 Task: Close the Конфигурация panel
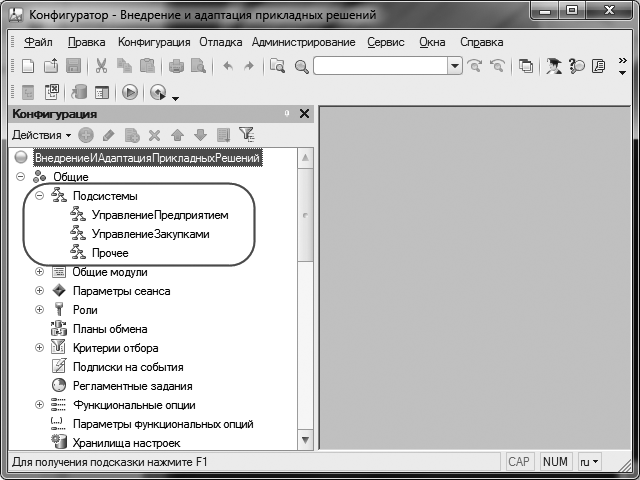(304, 114)
